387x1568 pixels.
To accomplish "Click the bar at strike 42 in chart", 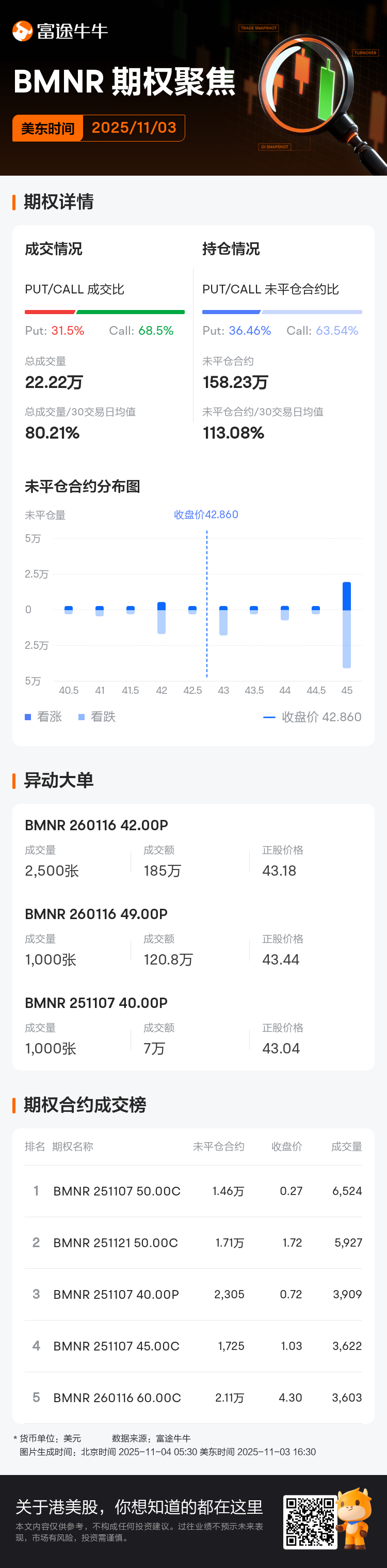I will pos(161,617).
